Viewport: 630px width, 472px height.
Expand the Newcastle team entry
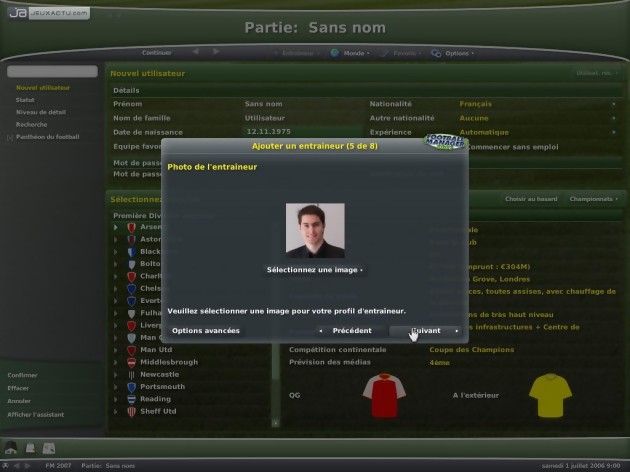tap(116, 375)
